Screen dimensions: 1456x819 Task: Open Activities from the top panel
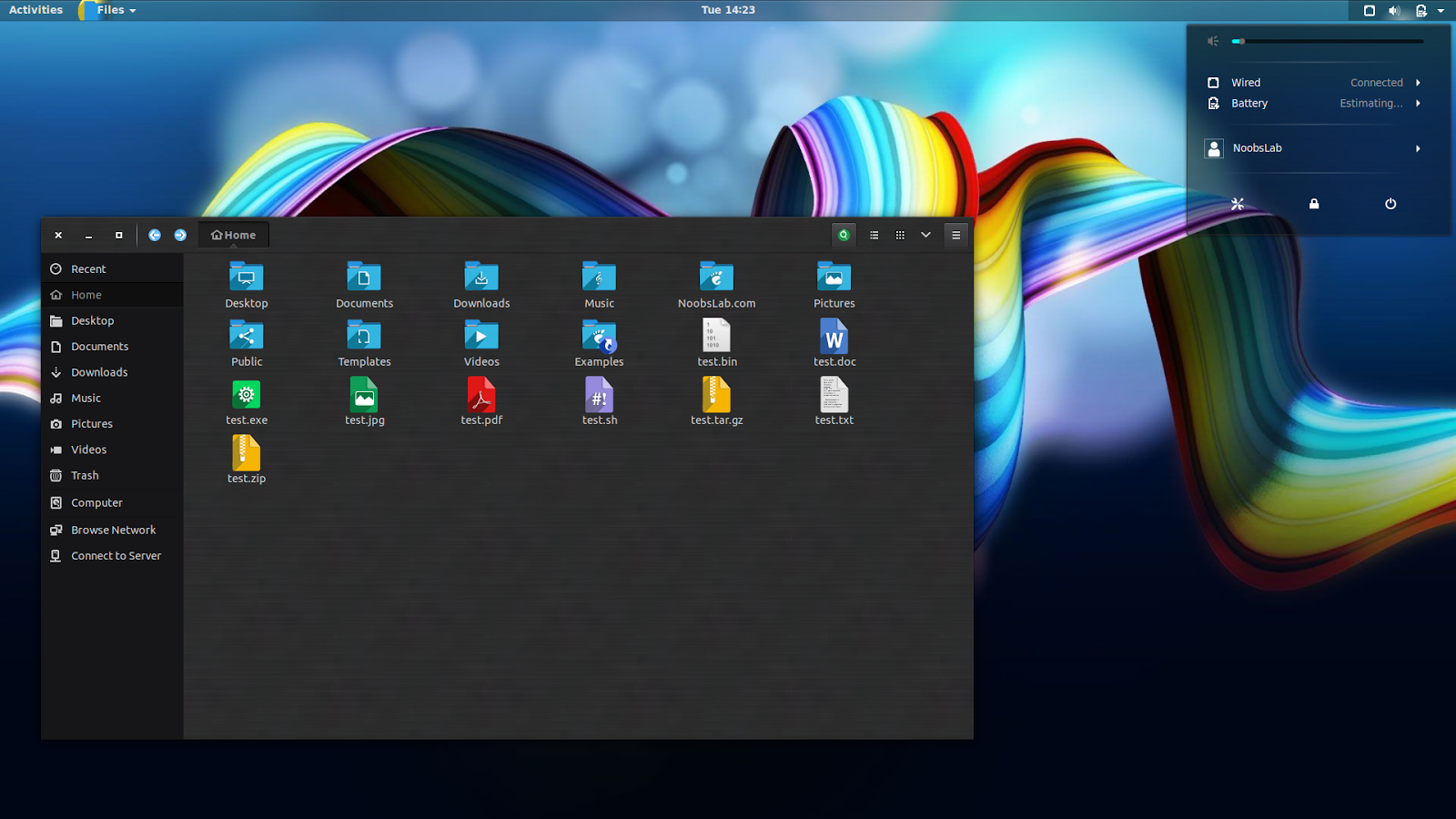pyautogui.click(x=35, y=10)
